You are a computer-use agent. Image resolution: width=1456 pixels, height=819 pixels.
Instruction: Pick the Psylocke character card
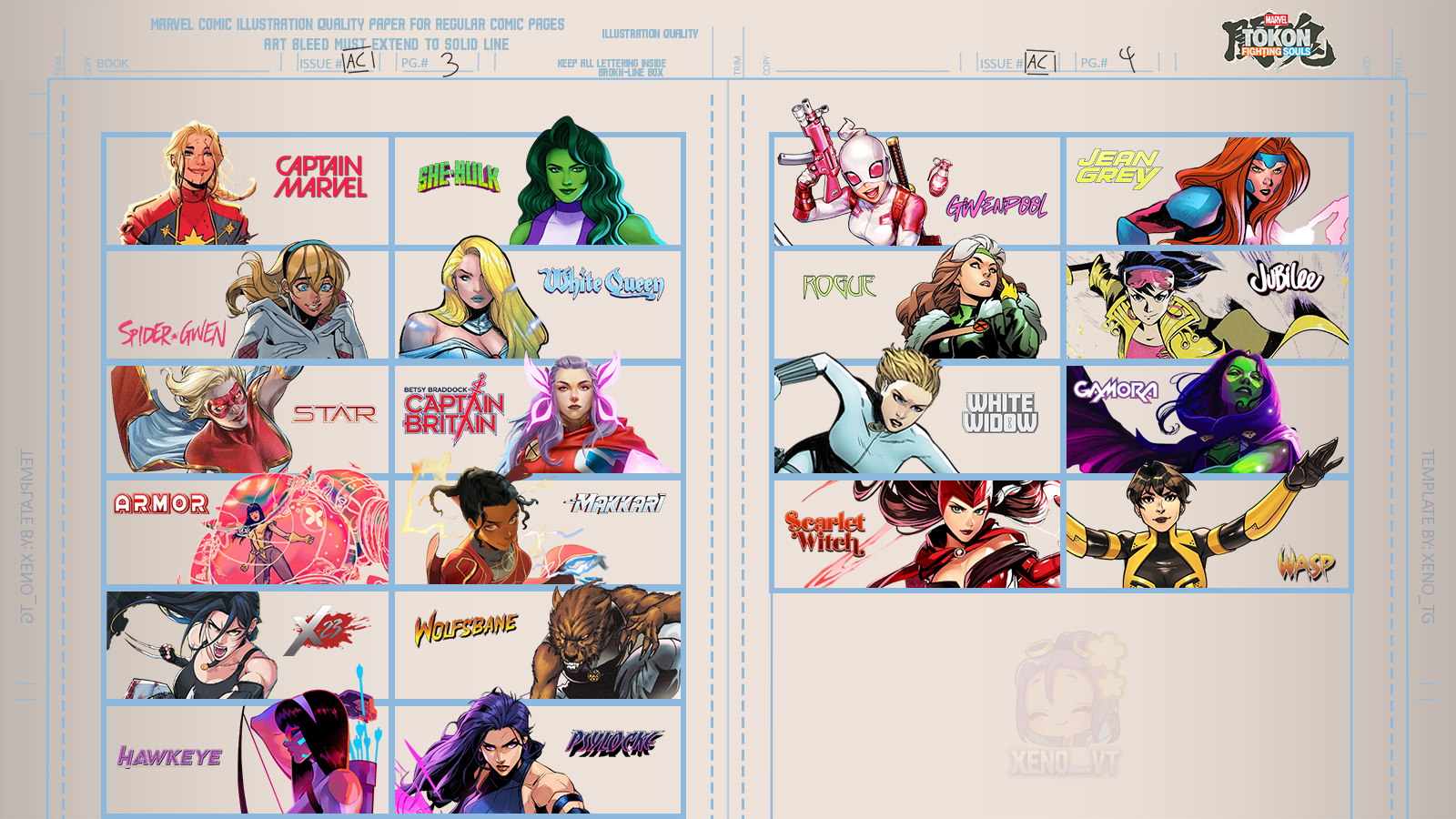tap(538, 760)
